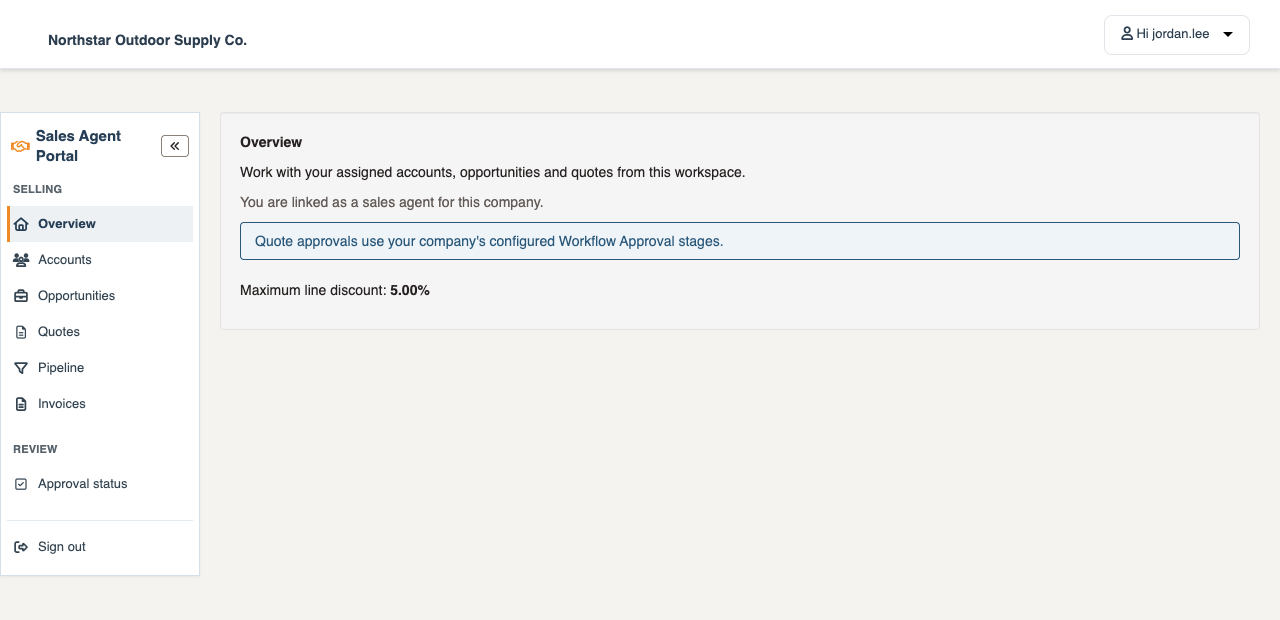
Task: Click the SELLING section label
Action: coord(38,189)
